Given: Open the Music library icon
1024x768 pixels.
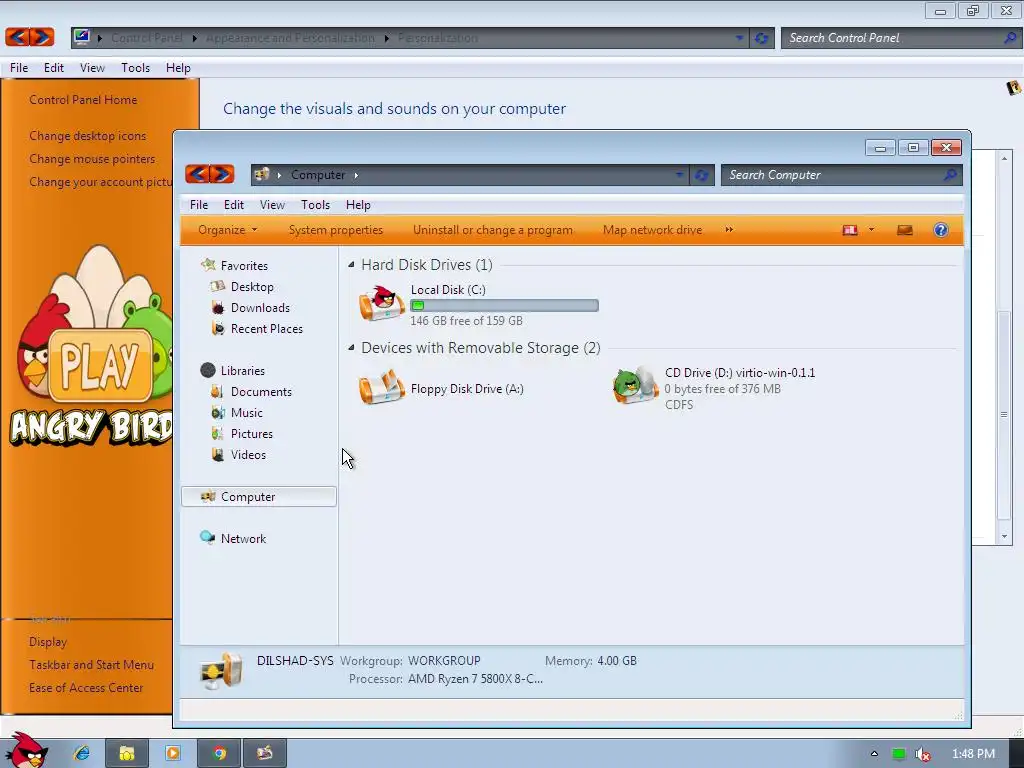Looking at the screenshot, I should tap(217, 412).
